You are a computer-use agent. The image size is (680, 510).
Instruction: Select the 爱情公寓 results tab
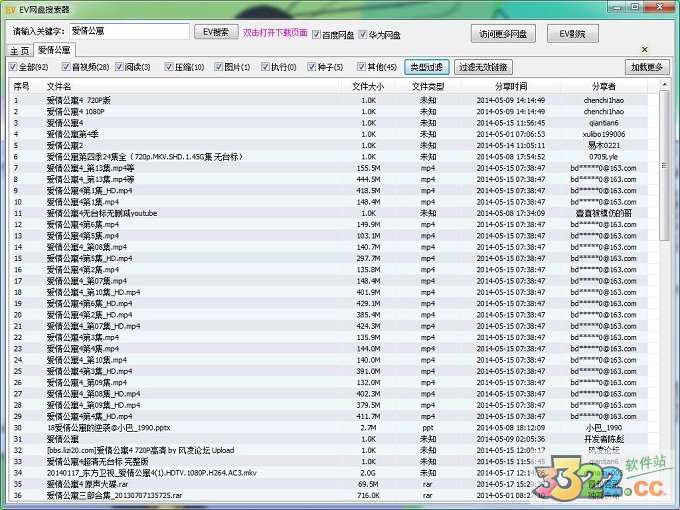point(54,50)
